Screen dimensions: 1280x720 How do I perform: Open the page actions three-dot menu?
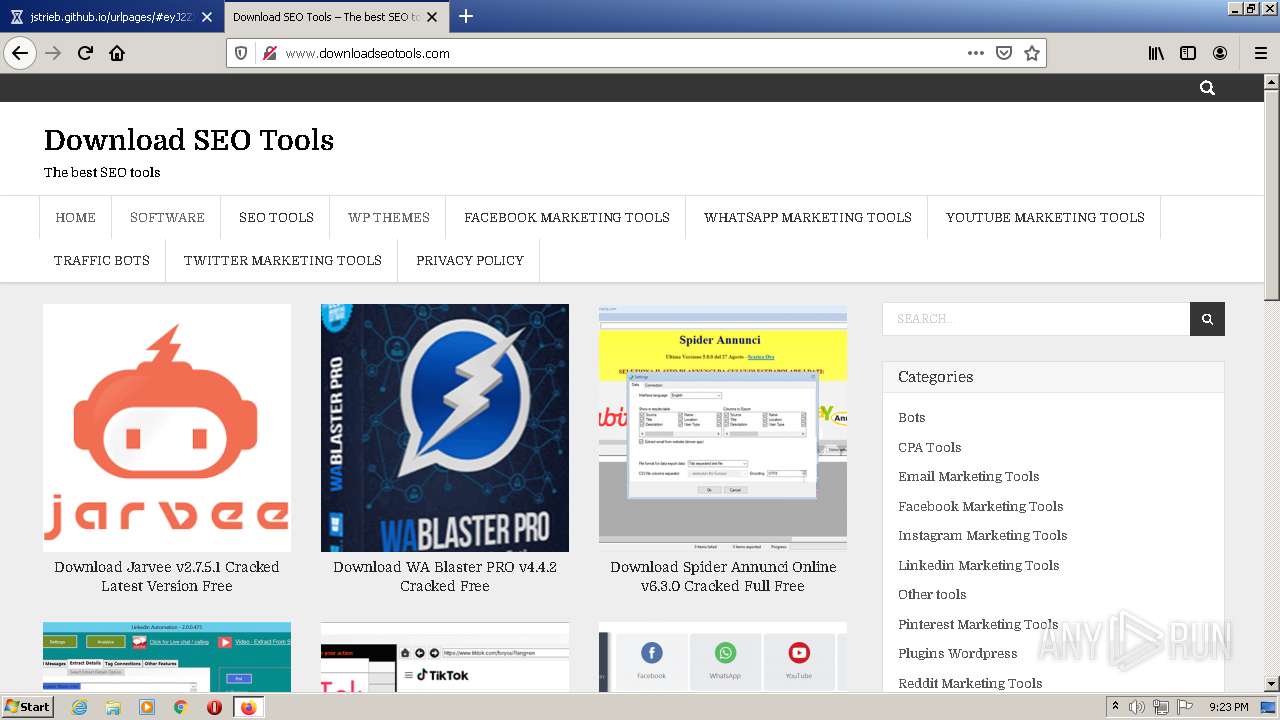975,53
